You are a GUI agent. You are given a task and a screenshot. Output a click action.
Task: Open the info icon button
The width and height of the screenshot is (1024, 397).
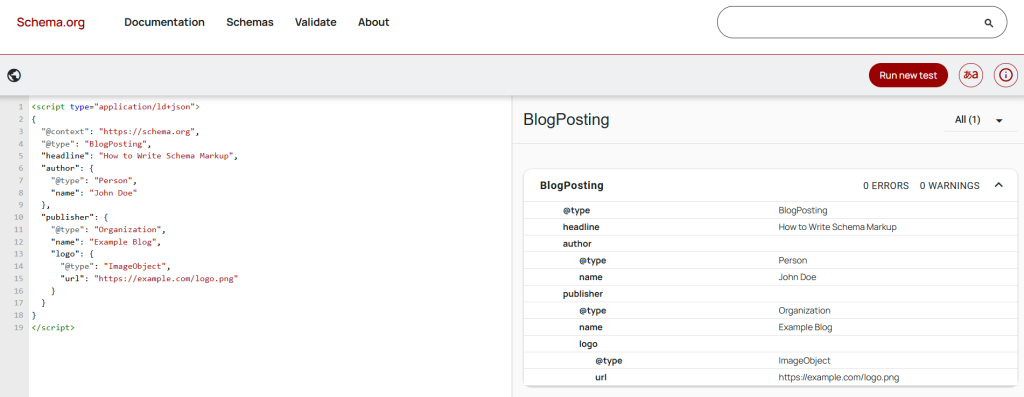[x=1006, y=75]
